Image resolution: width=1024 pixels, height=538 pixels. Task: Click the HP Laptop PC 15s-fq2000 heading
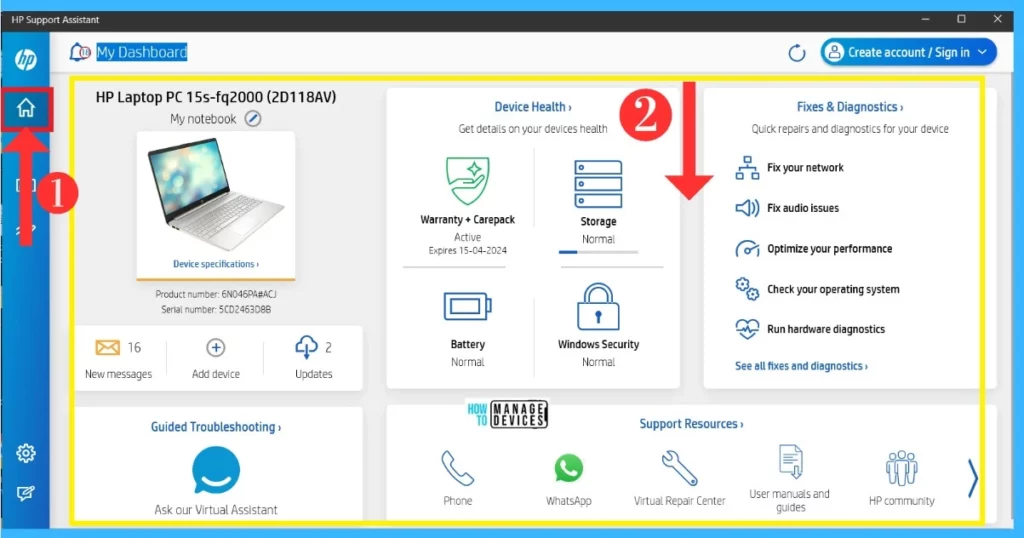216,97
